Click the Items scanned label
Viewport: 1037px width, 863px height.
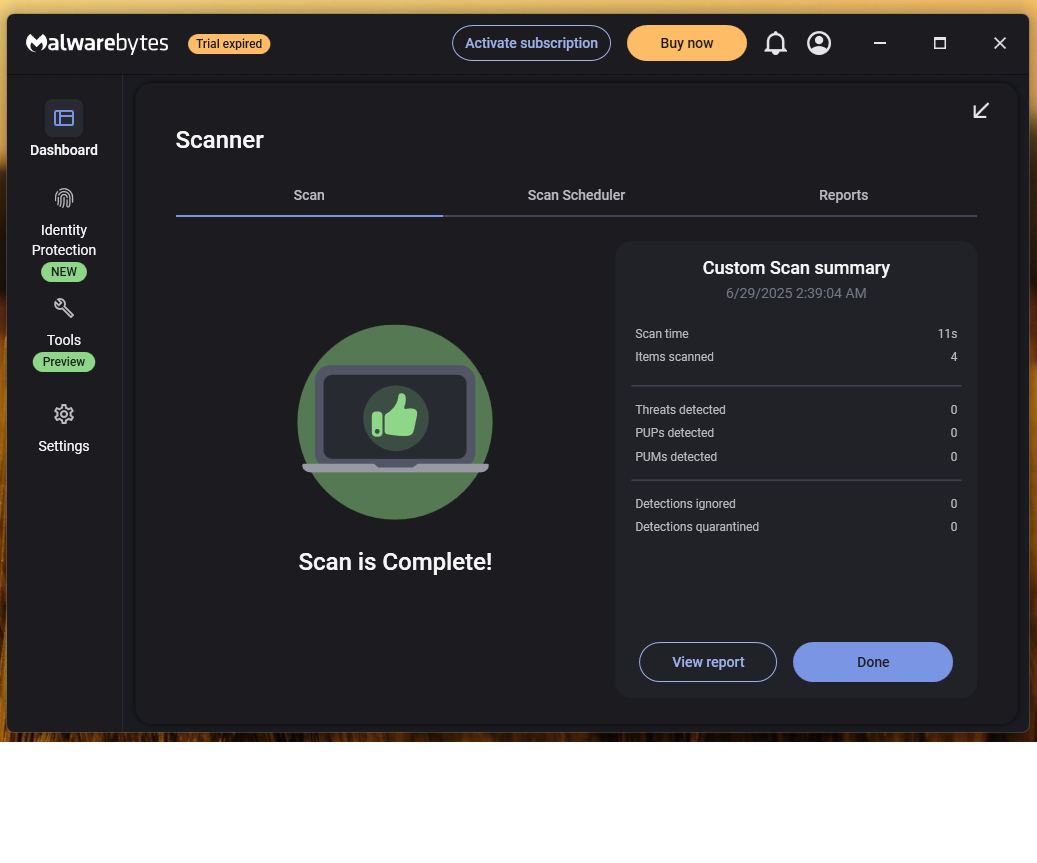coord(674,357)
